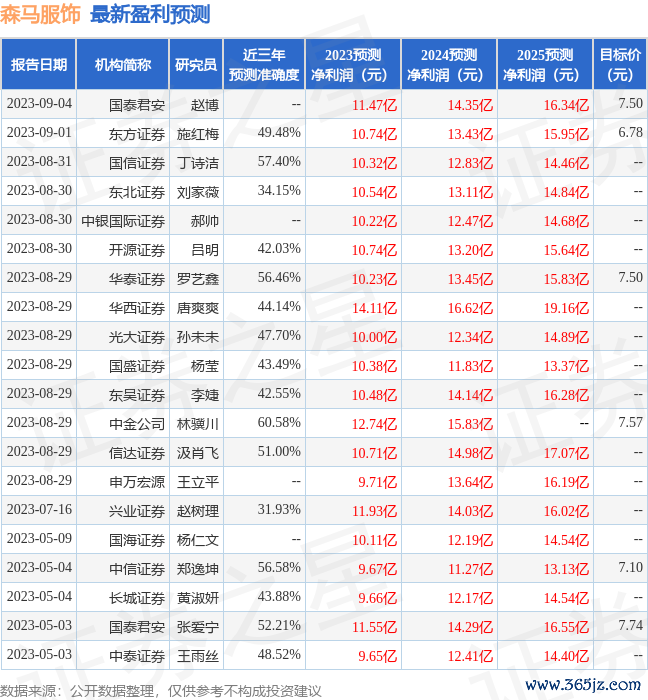Image resolution: width=648 pixels, height=700 pixels.
Task: Click 2023 profit forecast 9.65亿
Action: click(x=378, y=656)
